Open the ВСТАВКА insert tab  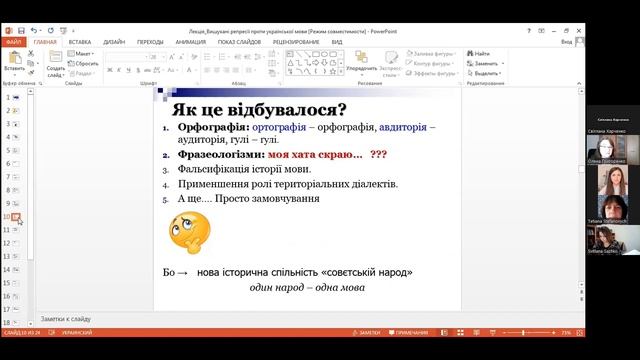coord(80,42)
